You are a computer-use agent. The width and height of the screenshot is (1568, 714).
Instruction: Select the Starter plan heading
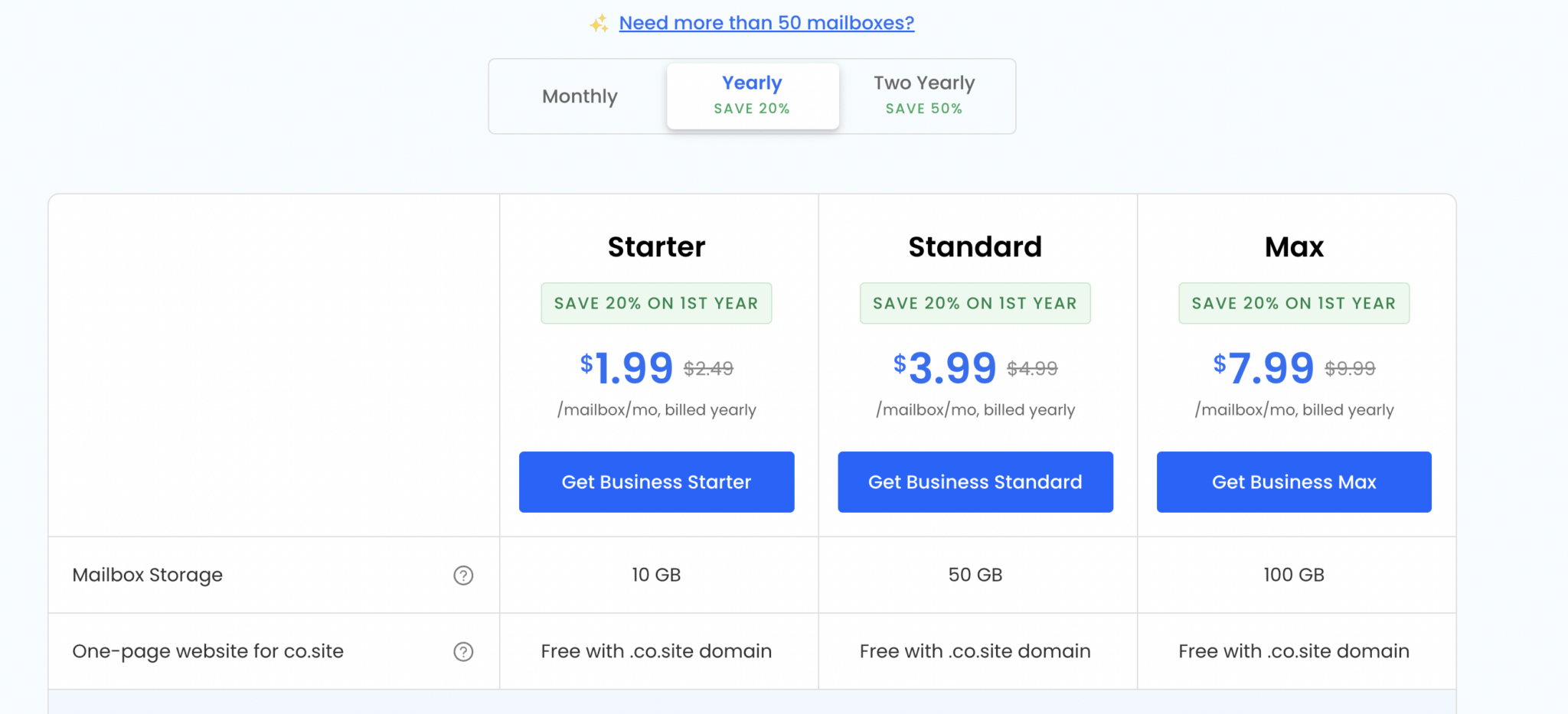click(x=656, y=246)
